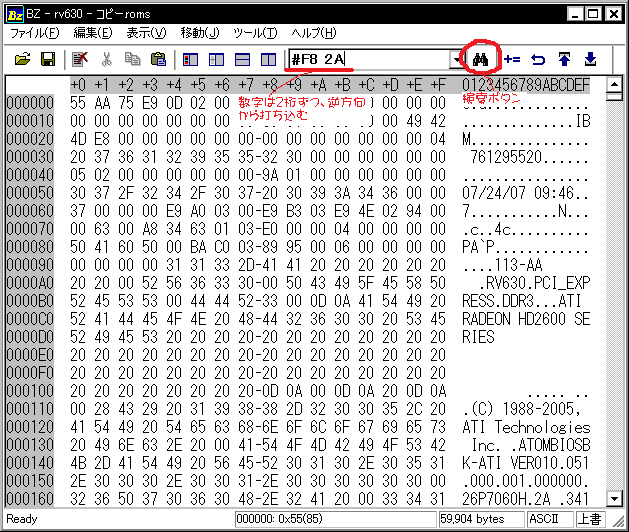Screen dimensions: 629x532
Task: Click byte BA in row 000080
Action: tap(198, 247)
